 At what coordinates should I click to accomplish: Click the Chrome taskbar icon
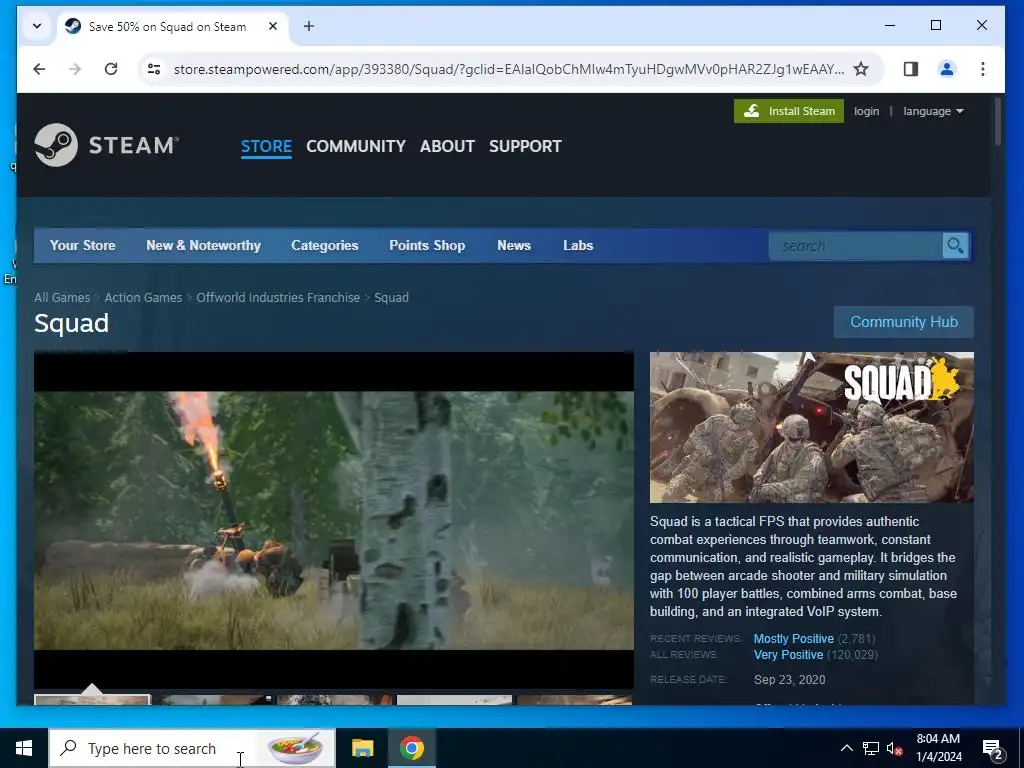(411, 748)
